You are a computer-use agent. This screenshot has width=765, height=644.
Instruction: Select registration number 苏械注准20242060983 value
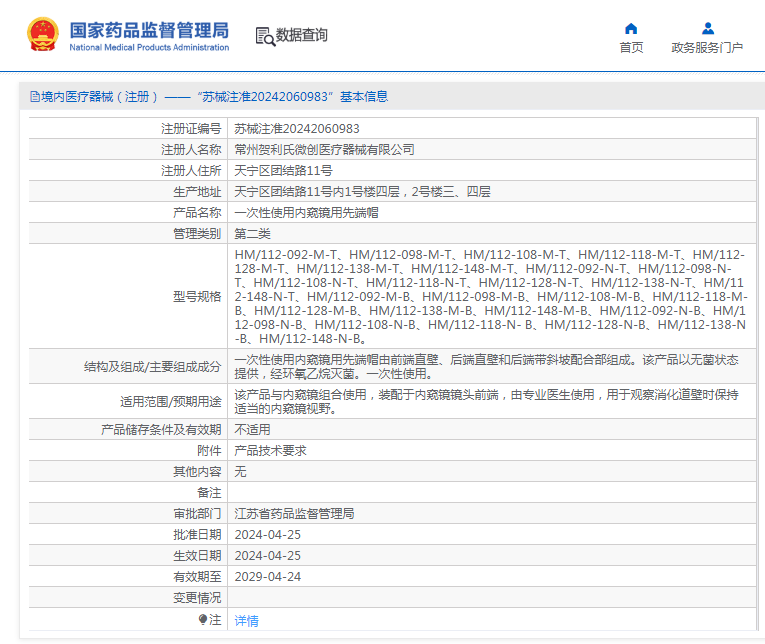click(297, 129)
